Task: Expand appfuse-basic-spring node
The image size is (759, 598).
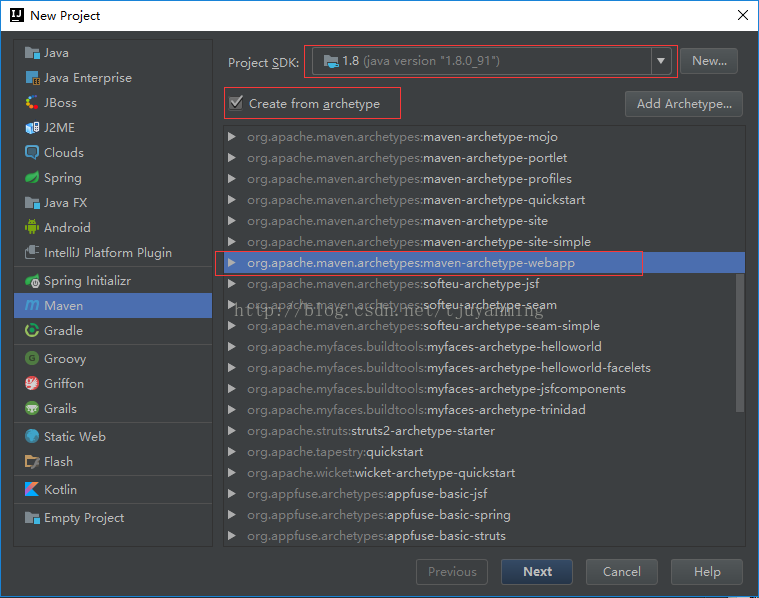Action: (x=232, y=515)
